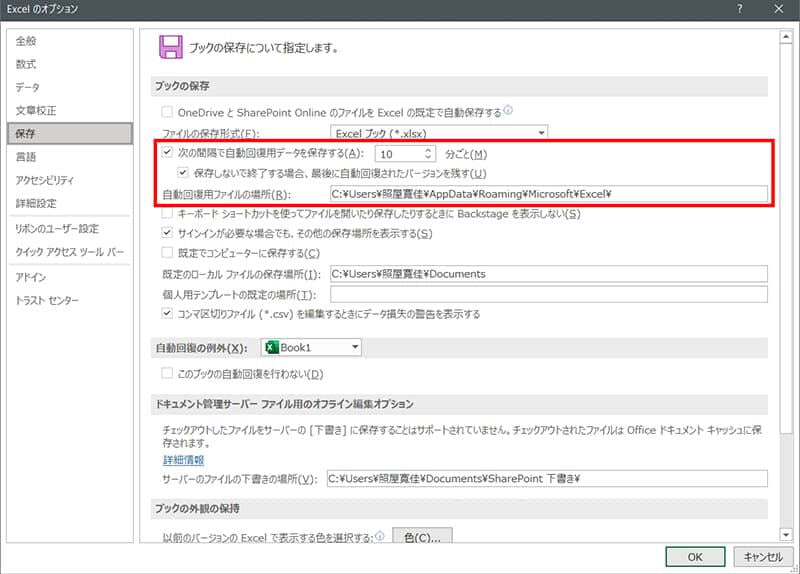The width and height of the screenshot is (800, 574).
Task: Toggle the AutoRecover save interval checkbox
Action: click(x=167, y=152)
